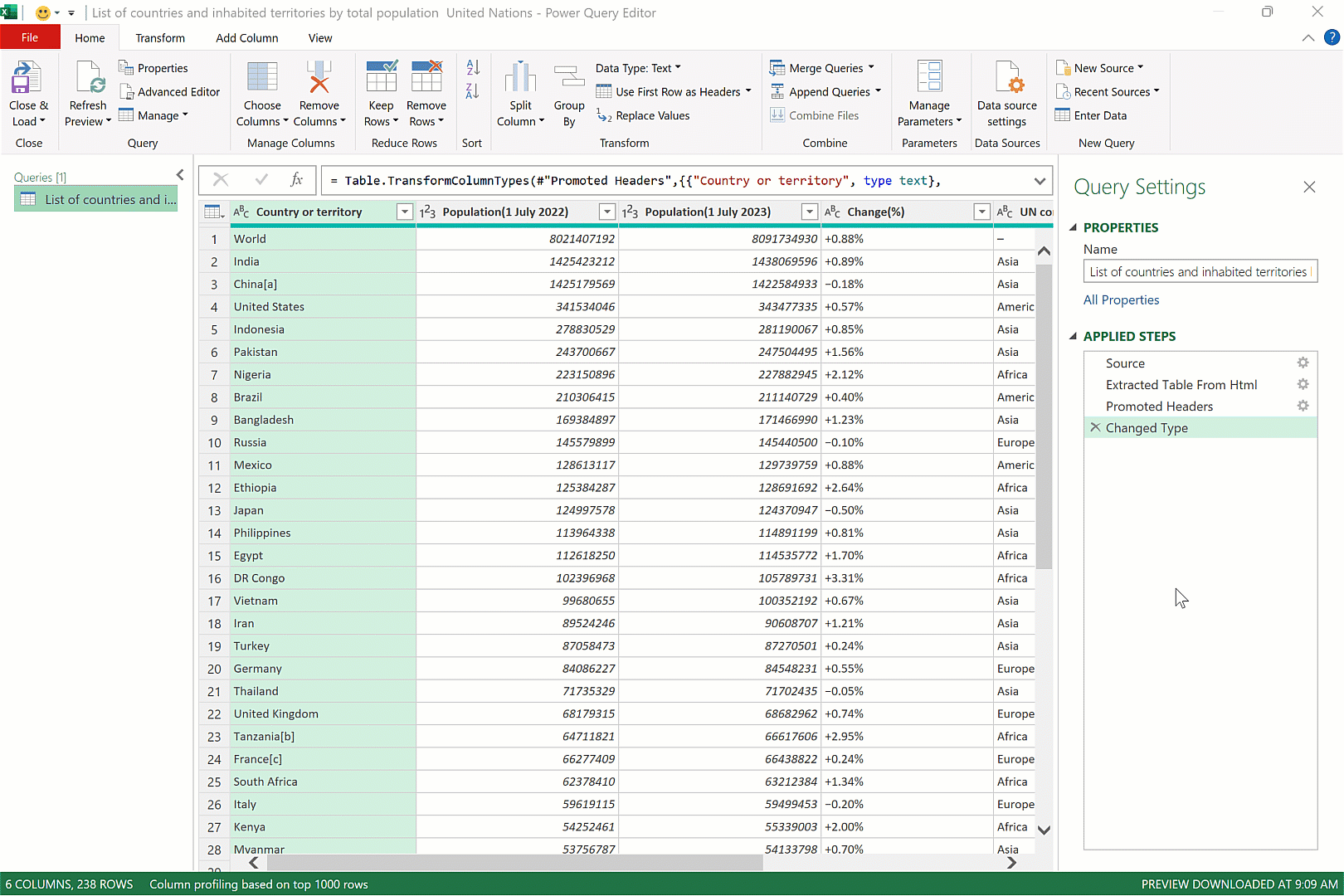Collapse the PROPERTIES section

(1073, 227)
